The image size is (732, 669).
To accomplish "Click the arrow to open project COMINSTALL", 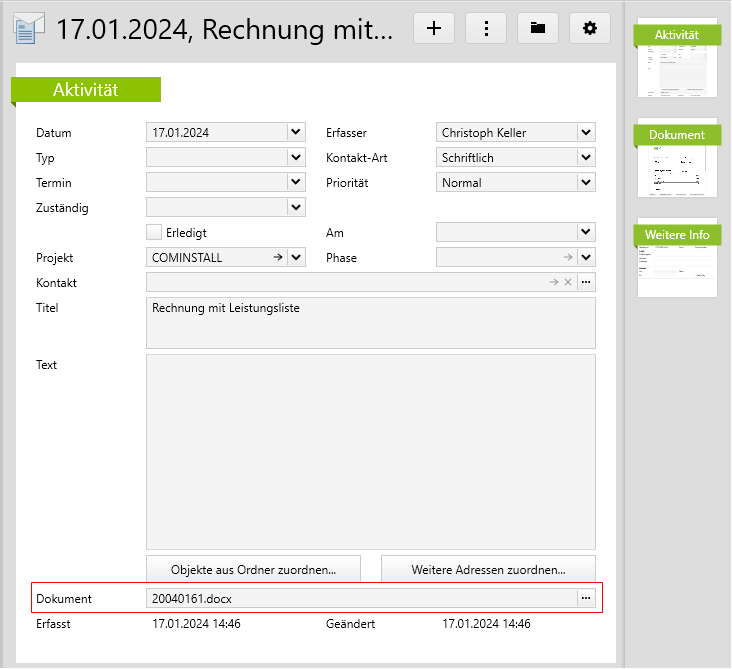I will (x=277, y=258).
